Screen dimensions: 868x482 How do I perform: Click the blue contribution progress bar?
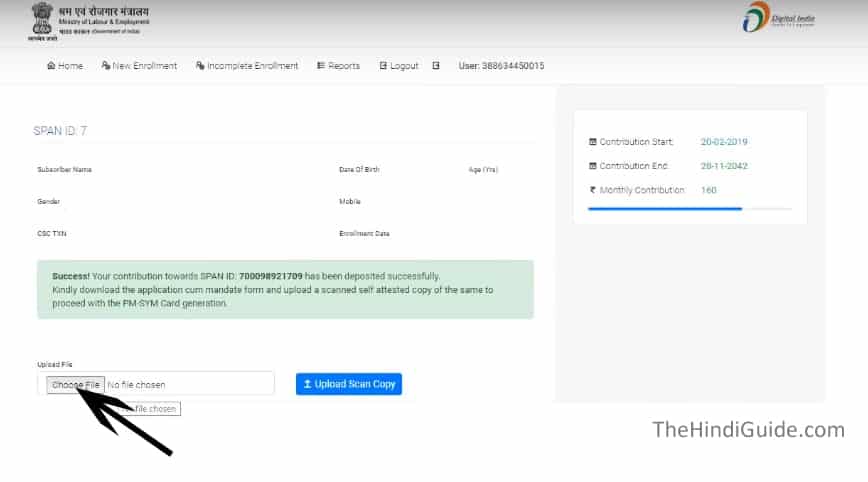(x=665, y=209)
